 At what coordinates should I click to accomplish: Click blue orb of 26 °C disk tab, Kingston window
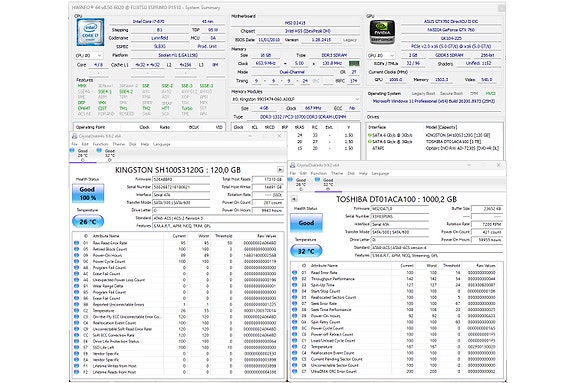(x=72, y=150)
